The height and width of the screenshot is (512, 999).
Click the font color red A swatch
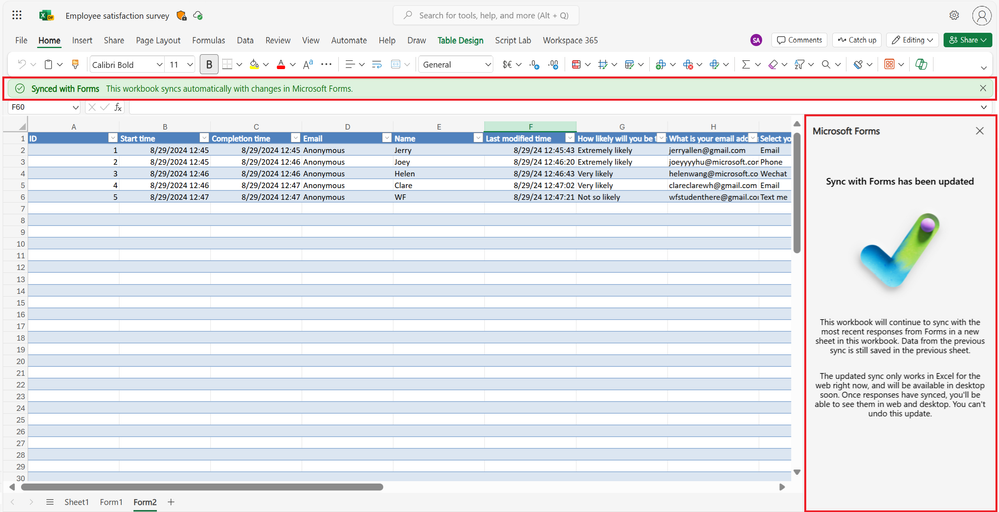(281, 64)
